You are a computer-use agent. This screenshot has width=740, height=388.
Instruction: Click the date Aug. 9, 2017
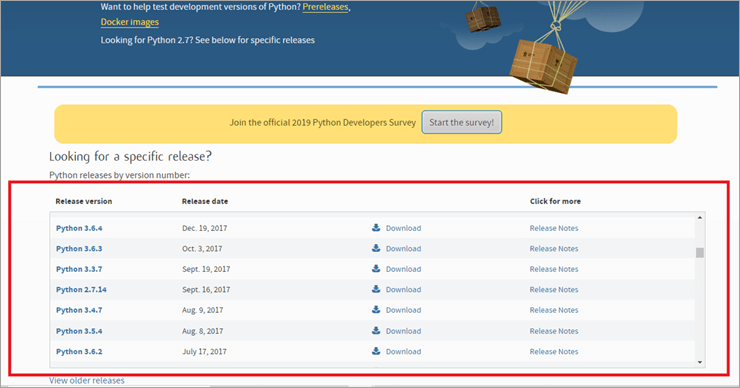click(202, 310)
